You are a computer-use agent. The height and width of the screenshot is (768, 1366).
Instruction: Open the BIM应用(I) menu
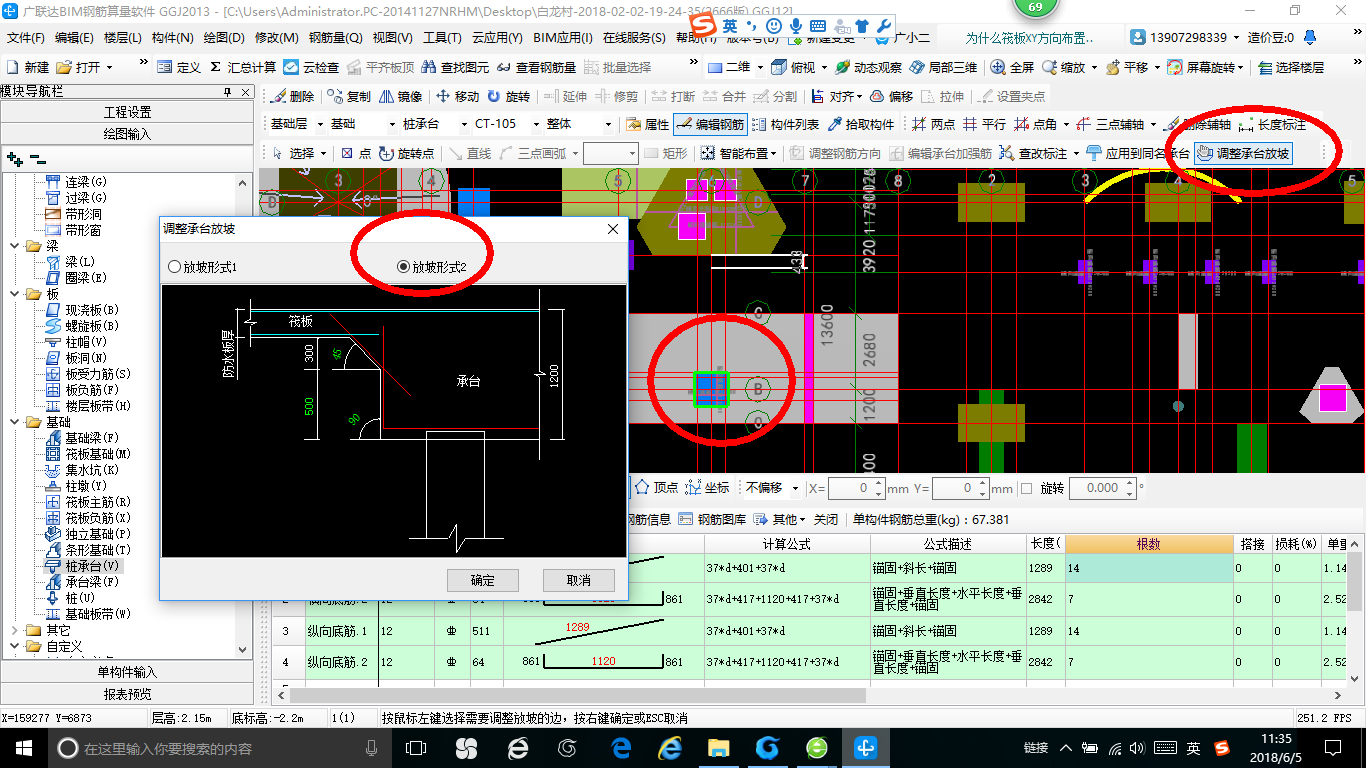click(x=563, y=38)
